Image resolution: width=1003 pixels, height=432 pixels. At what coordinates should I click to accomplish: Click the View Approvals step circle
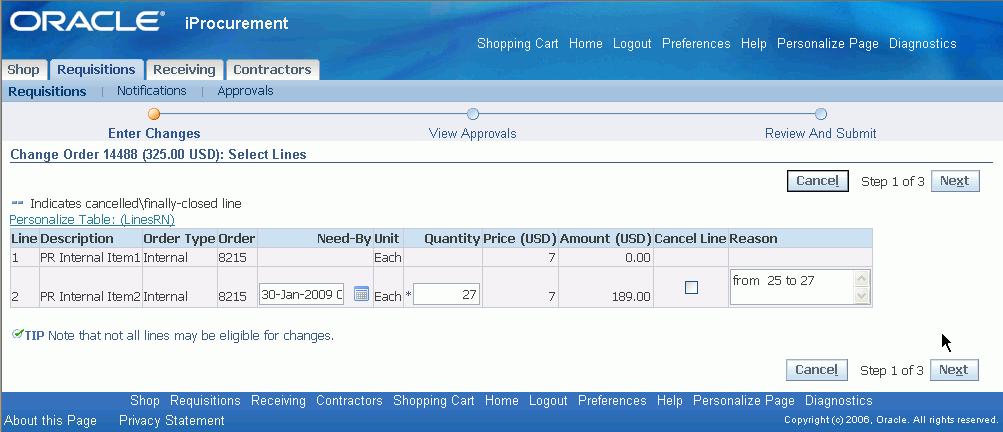tap(472, 114)
